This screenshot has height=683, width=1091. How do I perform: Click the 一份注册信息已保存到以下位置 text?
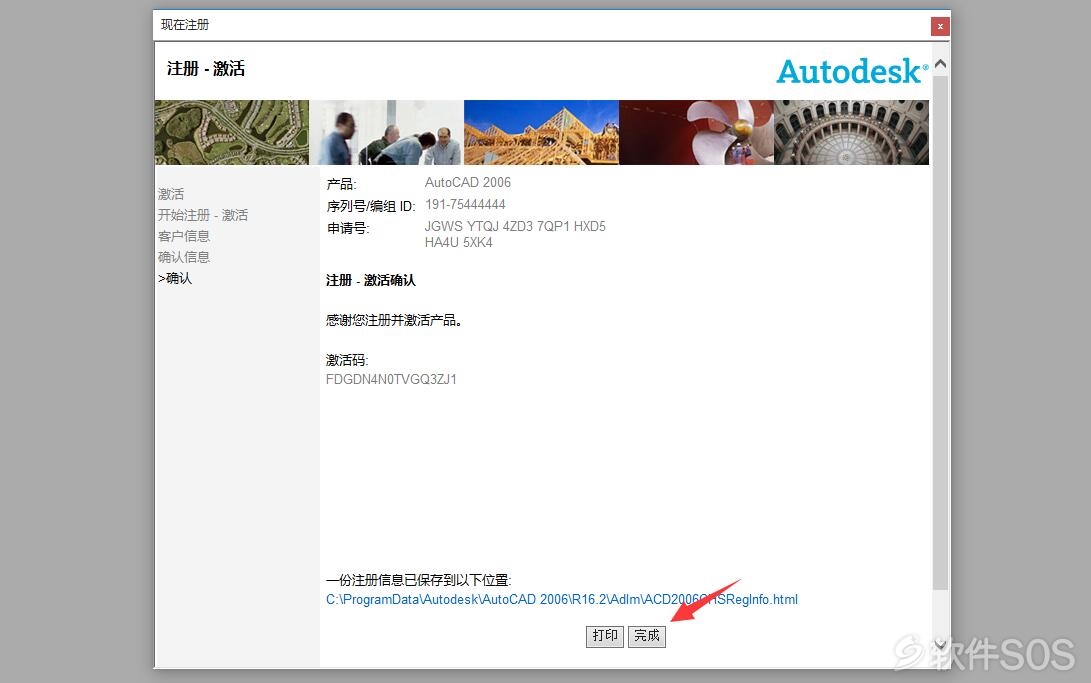coord(418,580)
